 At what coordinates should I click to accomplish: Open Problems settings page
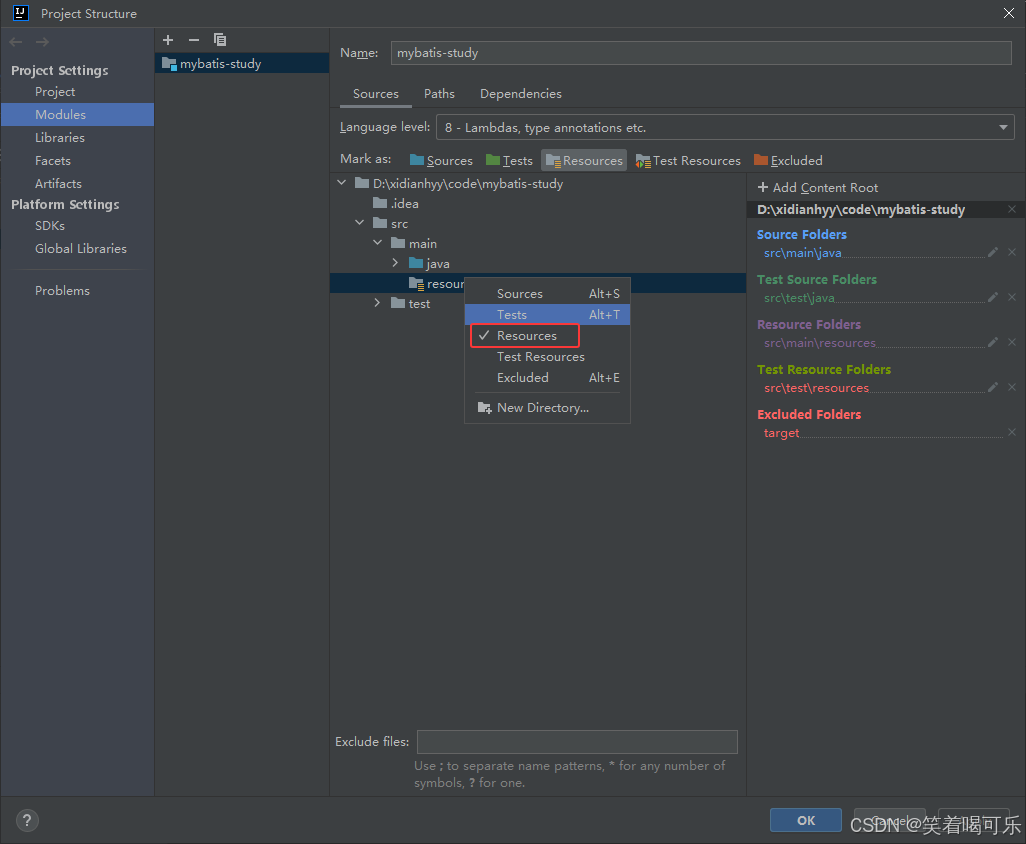(x=77, y=290)
